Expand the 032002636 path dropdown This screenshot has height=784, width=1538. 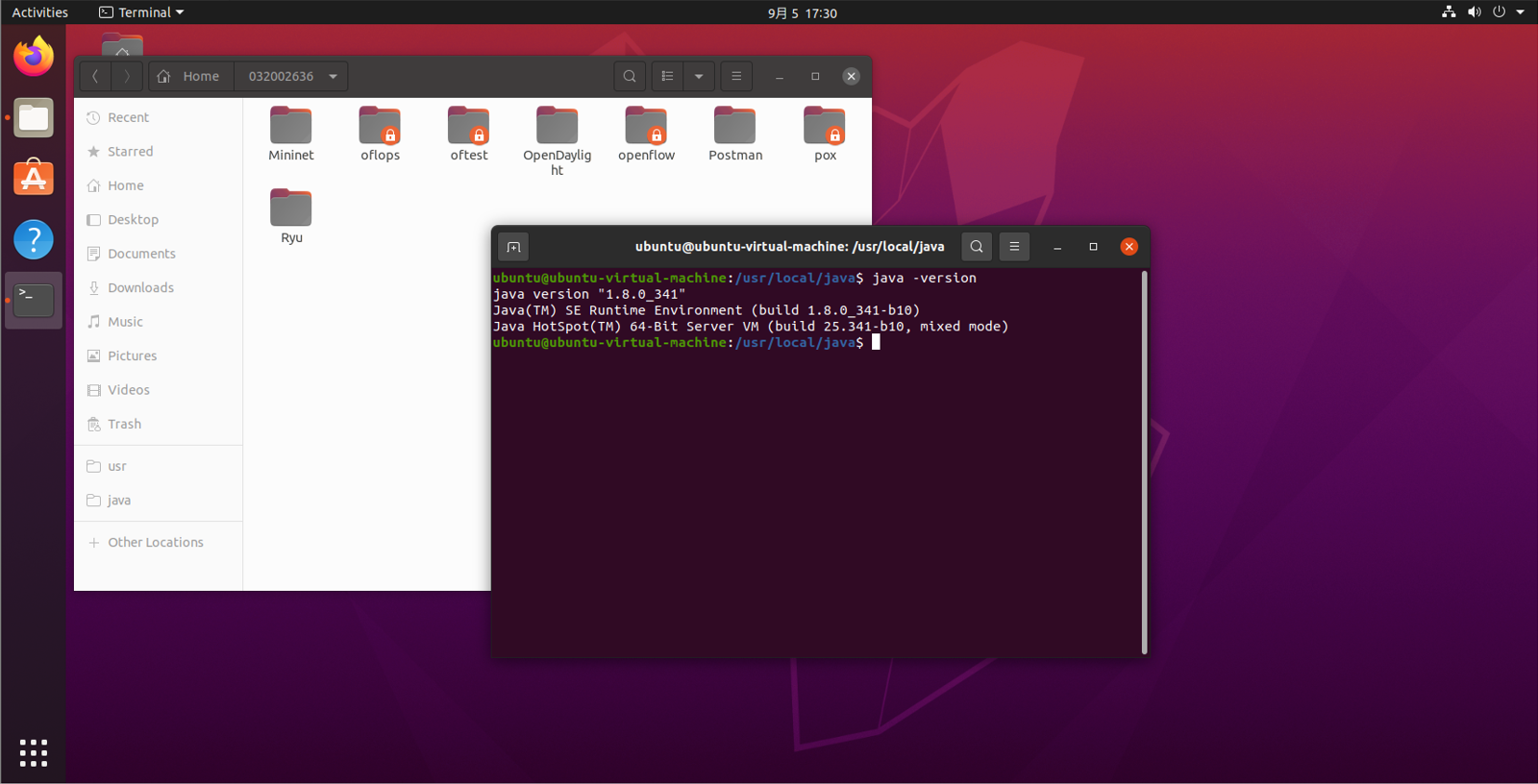coord(333,76)
